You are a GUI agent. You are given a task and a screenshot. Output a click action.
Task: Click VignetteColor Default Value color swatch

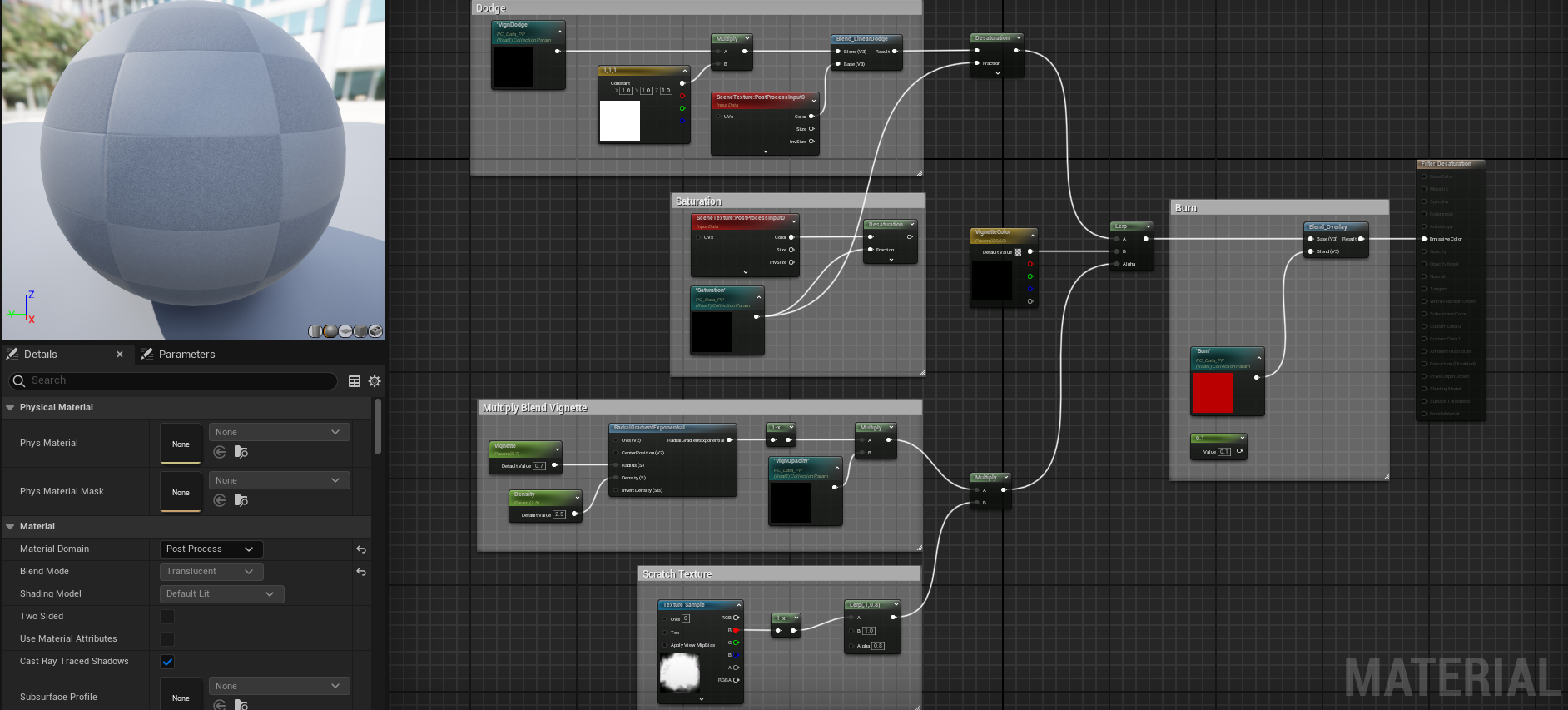coord(1018,252)
